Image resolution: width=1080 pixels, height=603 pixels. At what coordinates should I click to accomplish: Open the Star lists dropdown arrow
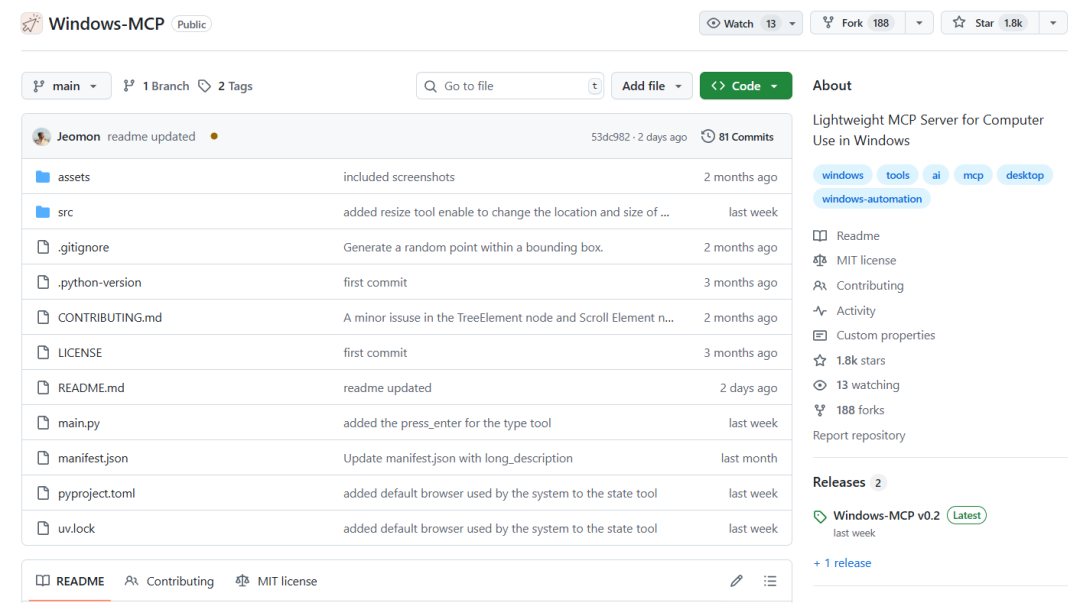(1053, 23)
